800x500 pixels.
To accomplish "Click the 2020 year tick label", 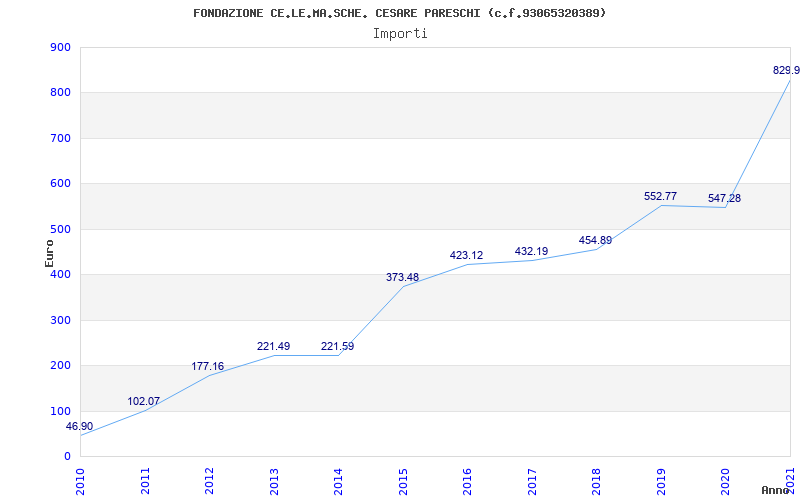I will [726, 482].
